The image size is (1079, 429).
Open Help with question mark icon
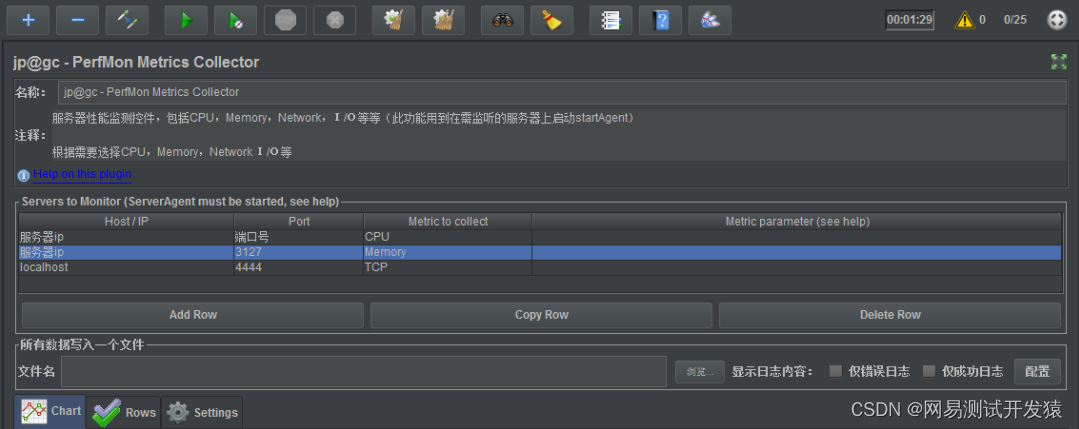click(661, 20)
